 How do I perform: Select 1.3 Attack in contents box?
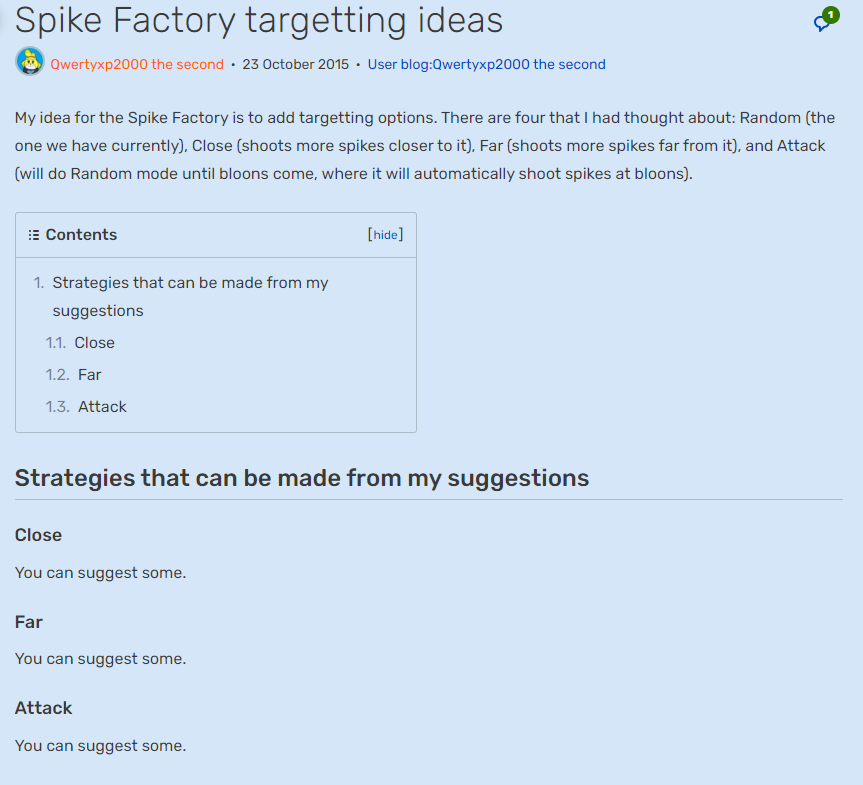pyautogui.click(x=102, y=407)
